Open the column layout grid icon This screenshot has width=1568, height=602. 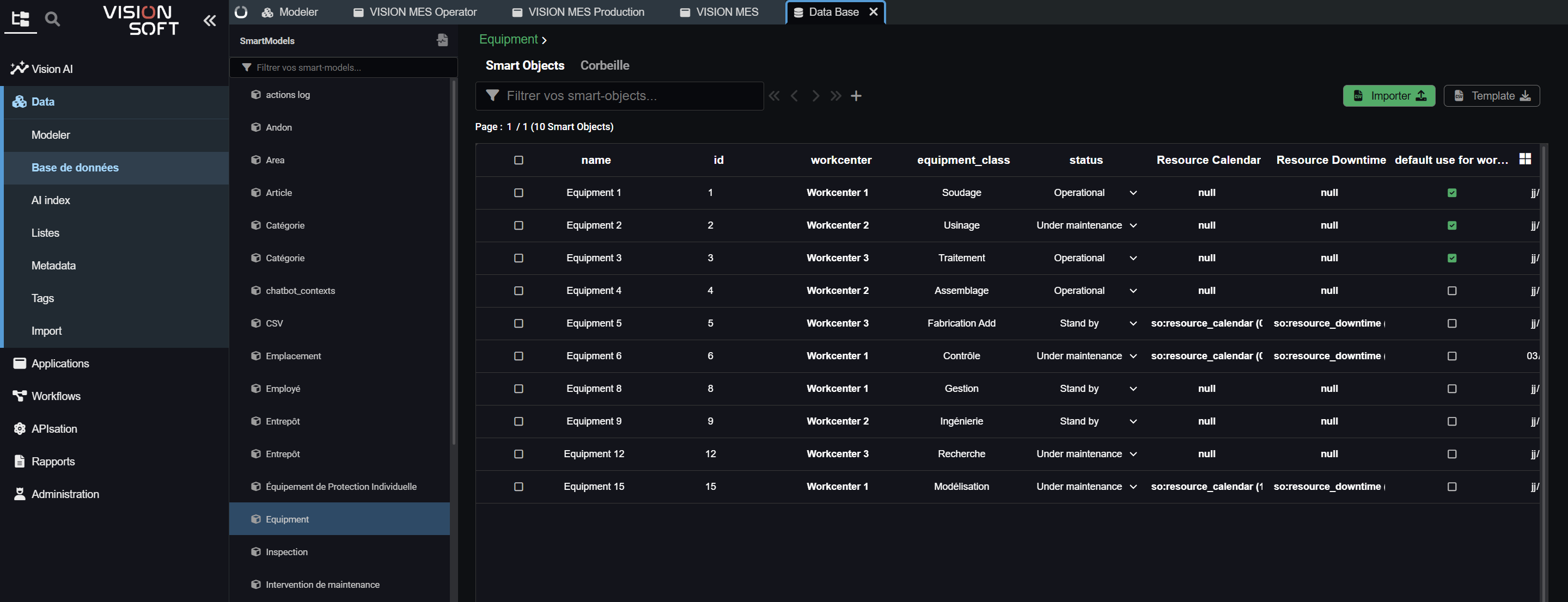point(1525,159)
